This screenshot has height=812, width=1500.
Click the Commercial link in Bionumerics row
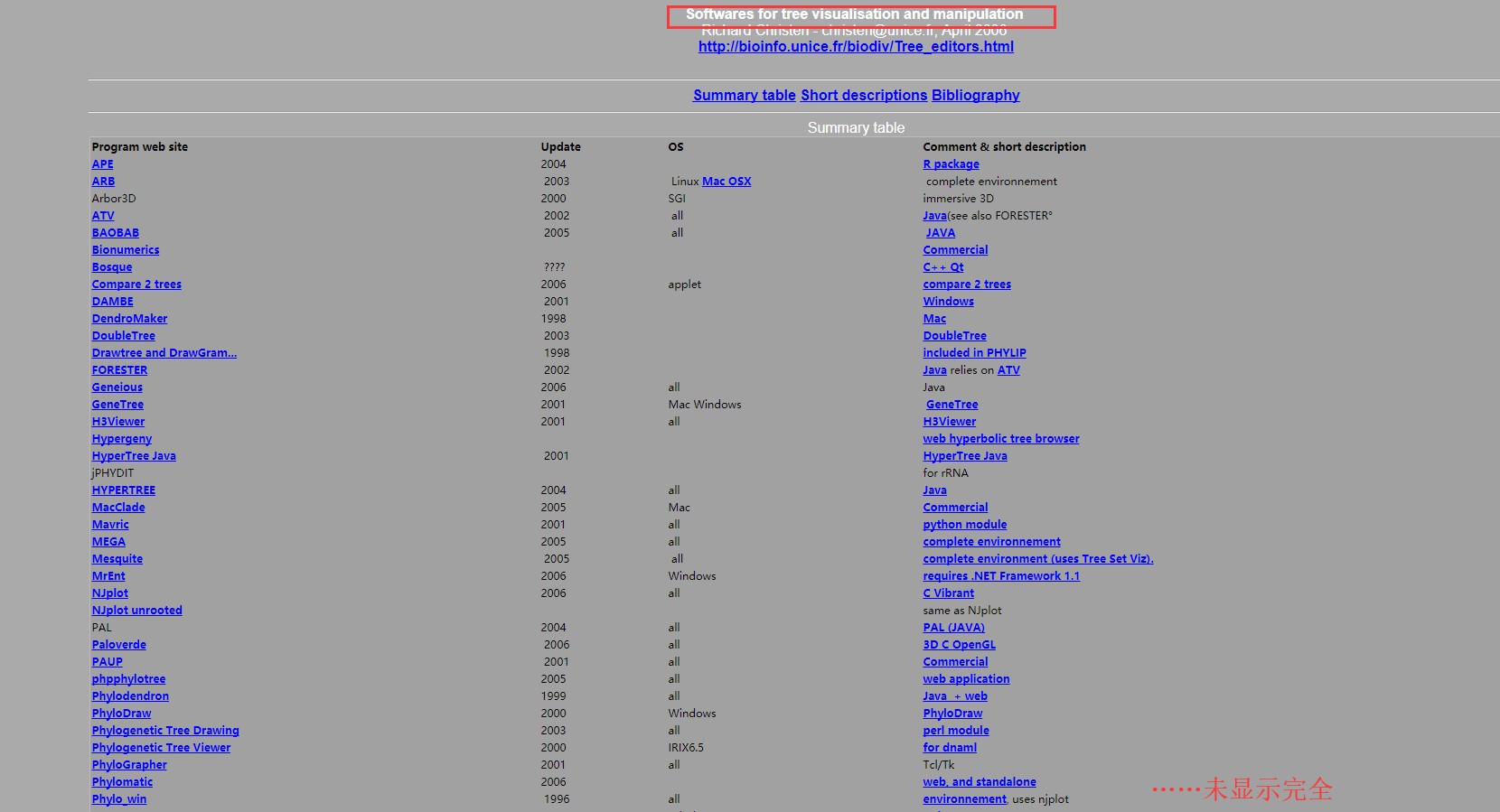[x=955, y=250]
